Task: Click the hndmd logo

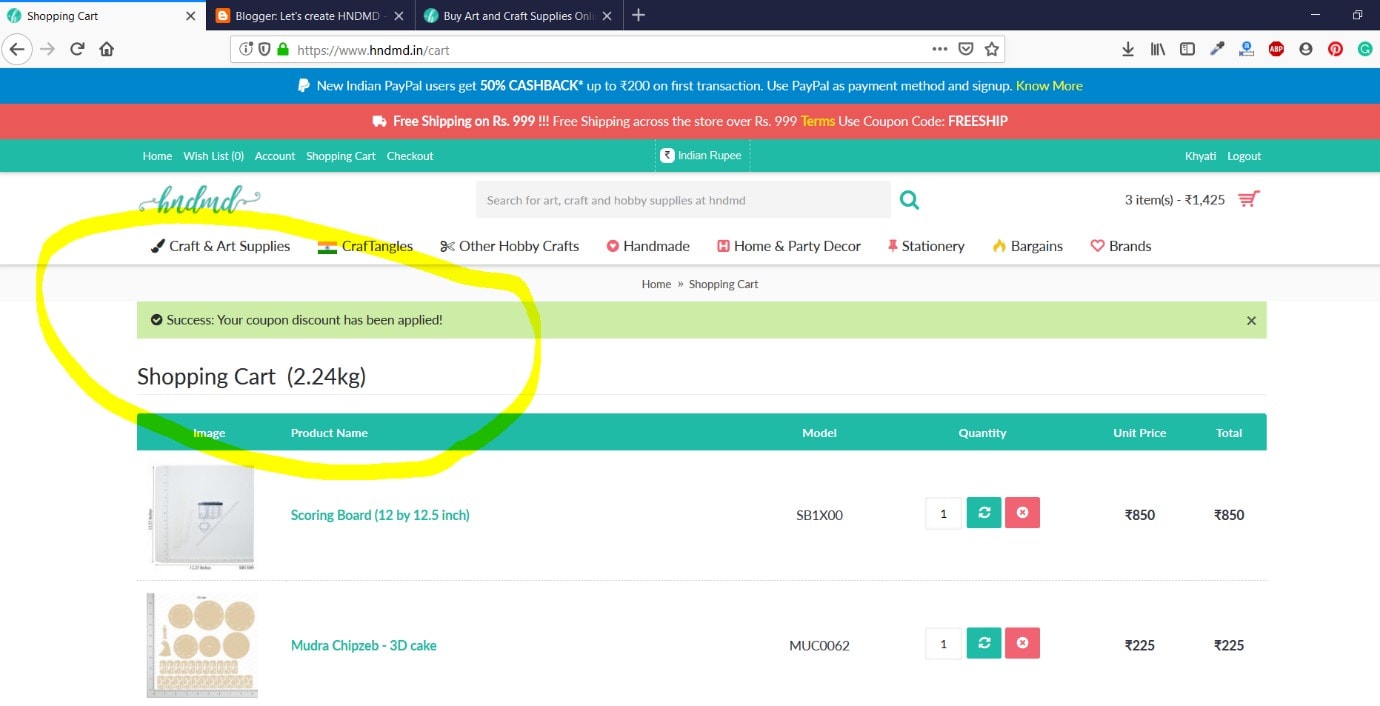Action: 199,200
